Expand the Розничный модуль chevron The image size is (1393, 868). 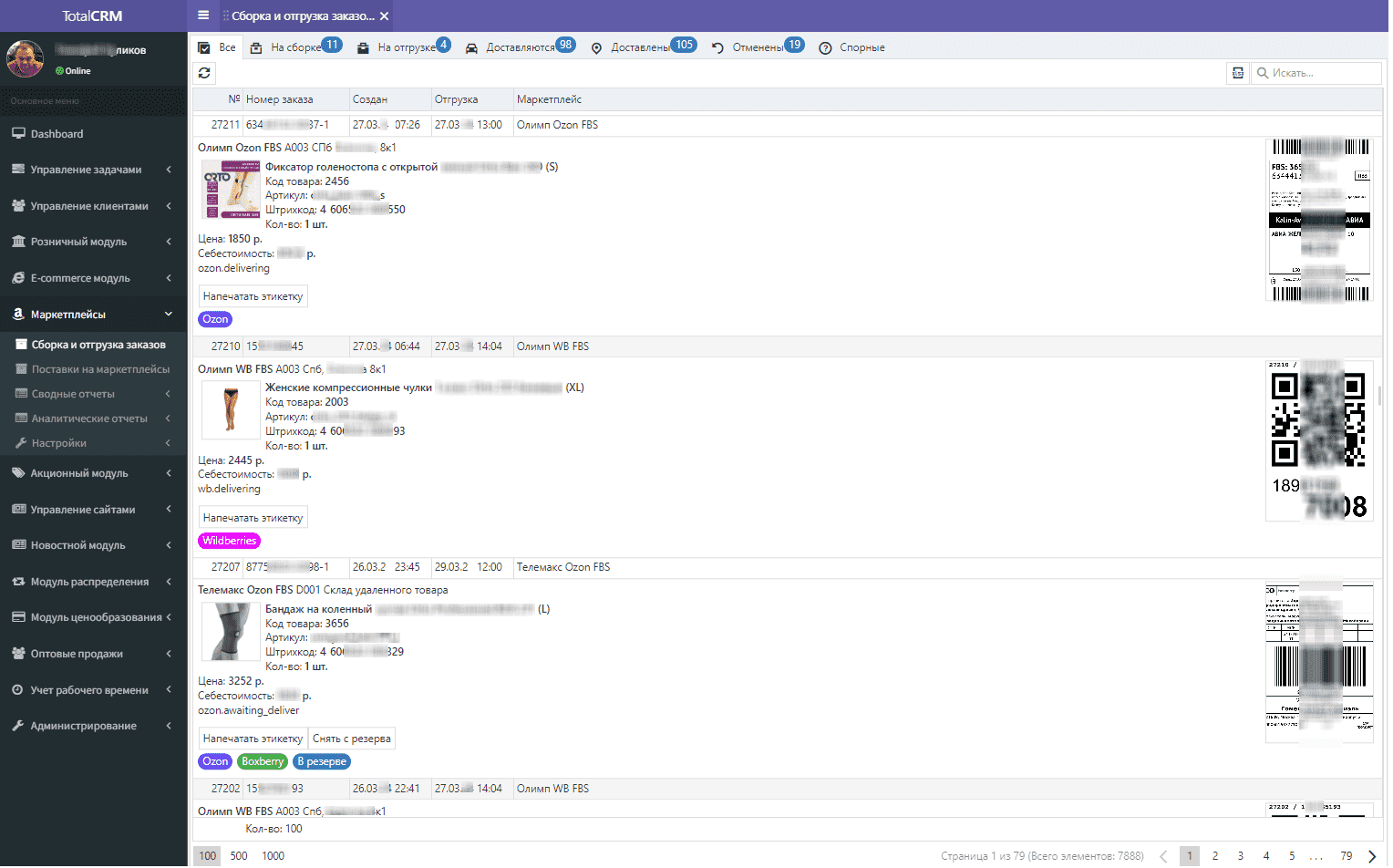pyautogui.click(x=169, y=242)
